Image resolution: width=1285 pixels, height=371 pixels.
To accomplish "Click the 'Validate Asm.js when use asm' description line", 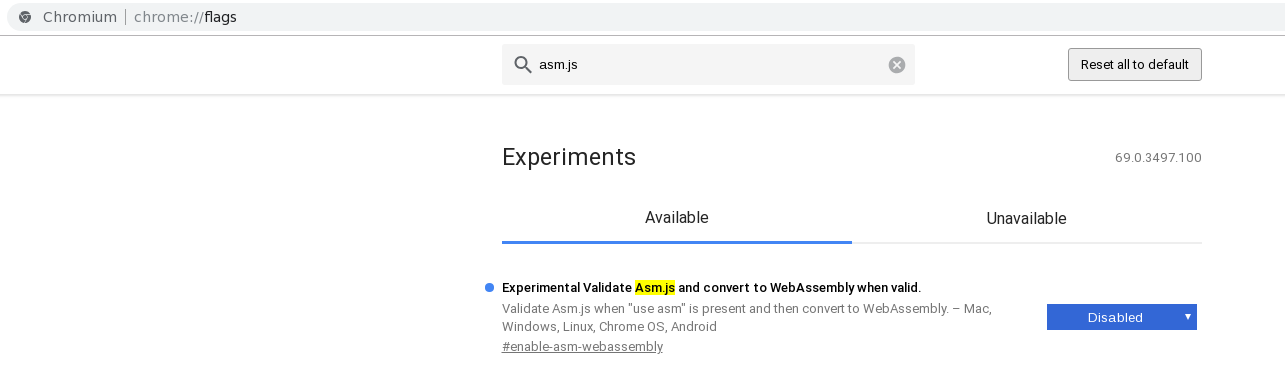I will 746,308.
